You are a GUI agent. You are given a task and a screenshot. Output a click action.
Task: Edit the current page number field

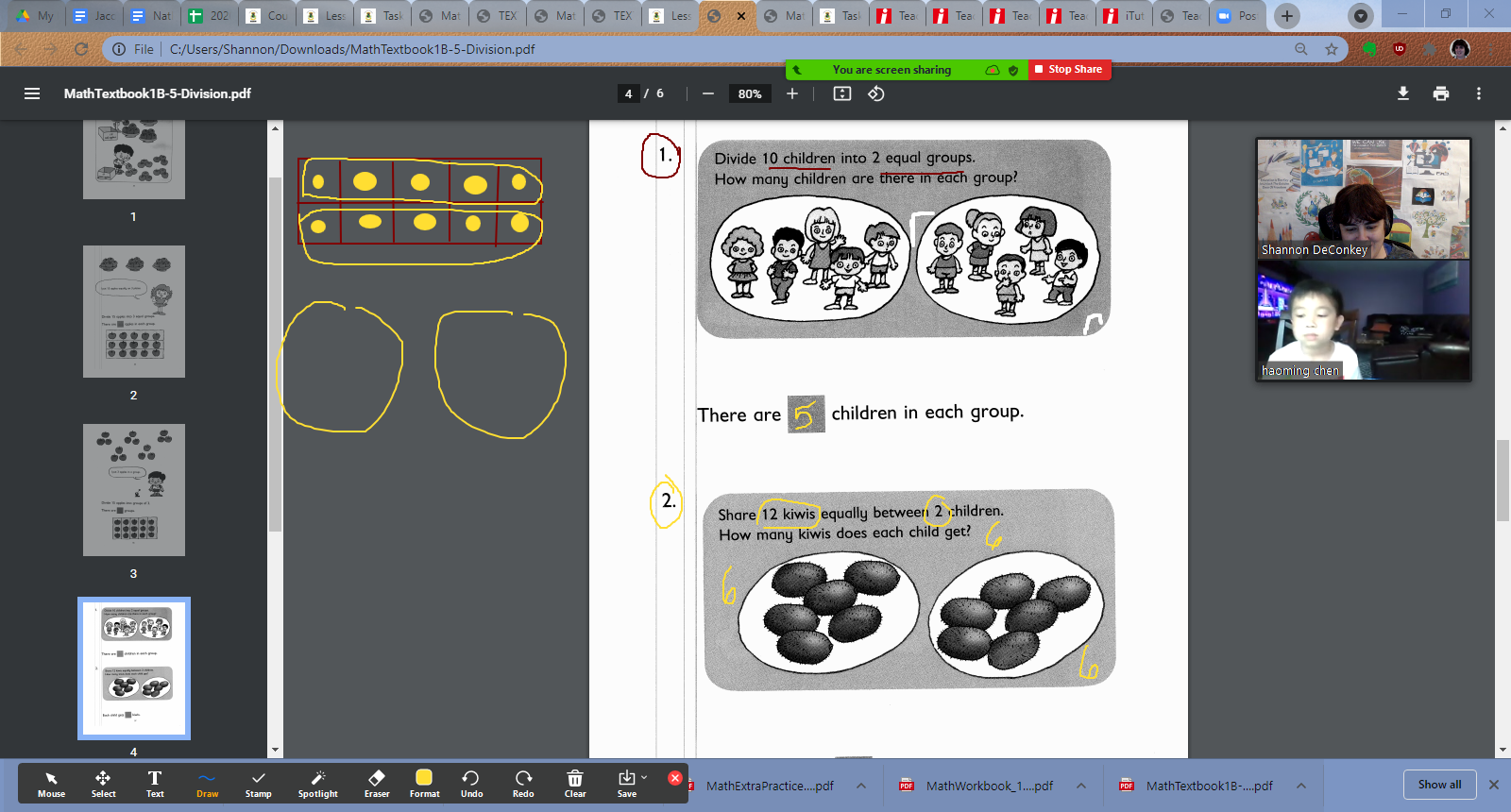[x=628, y=93]
